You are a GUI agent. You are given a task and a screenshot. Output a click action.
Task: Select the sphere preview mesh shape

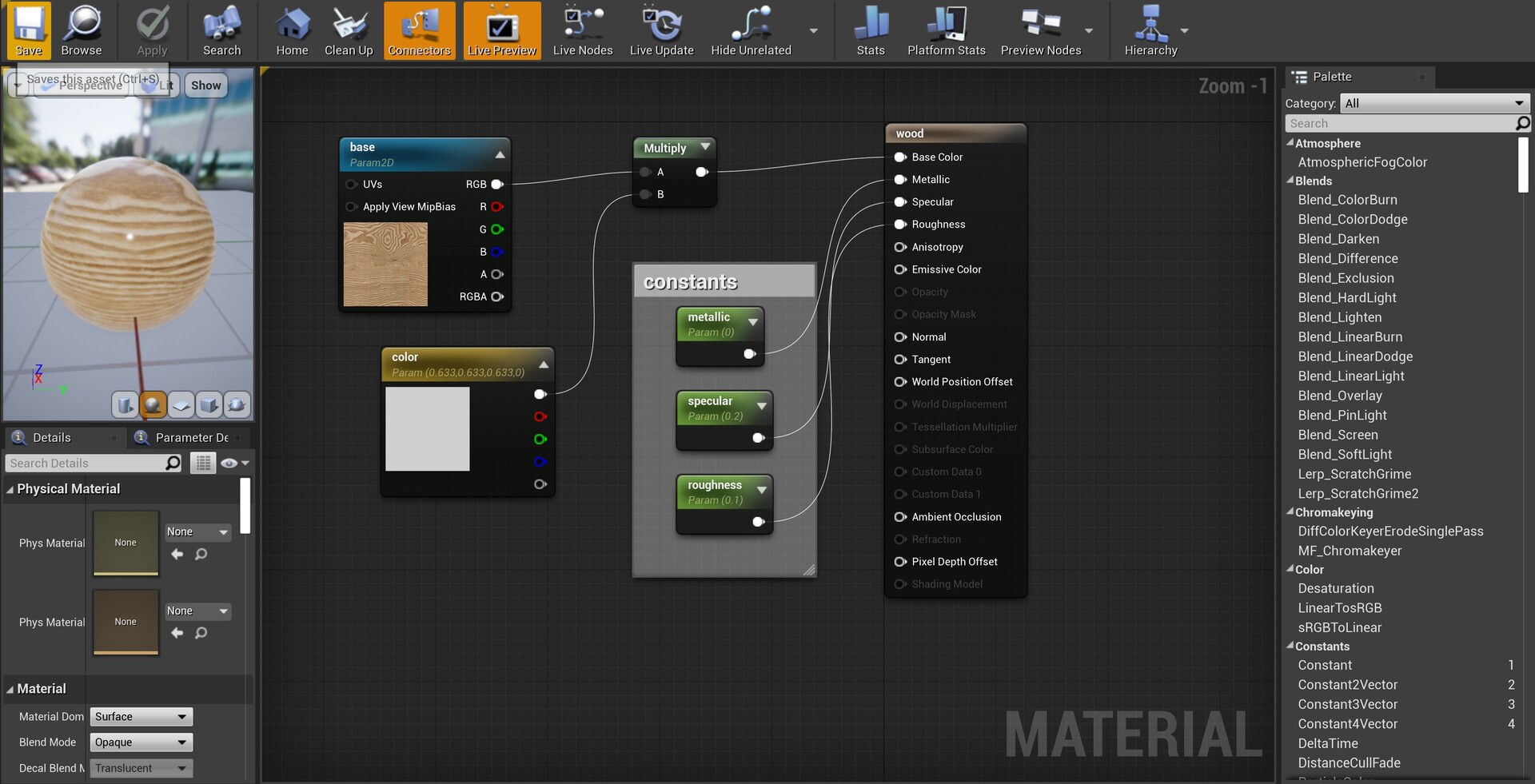(x=153, y=405)
